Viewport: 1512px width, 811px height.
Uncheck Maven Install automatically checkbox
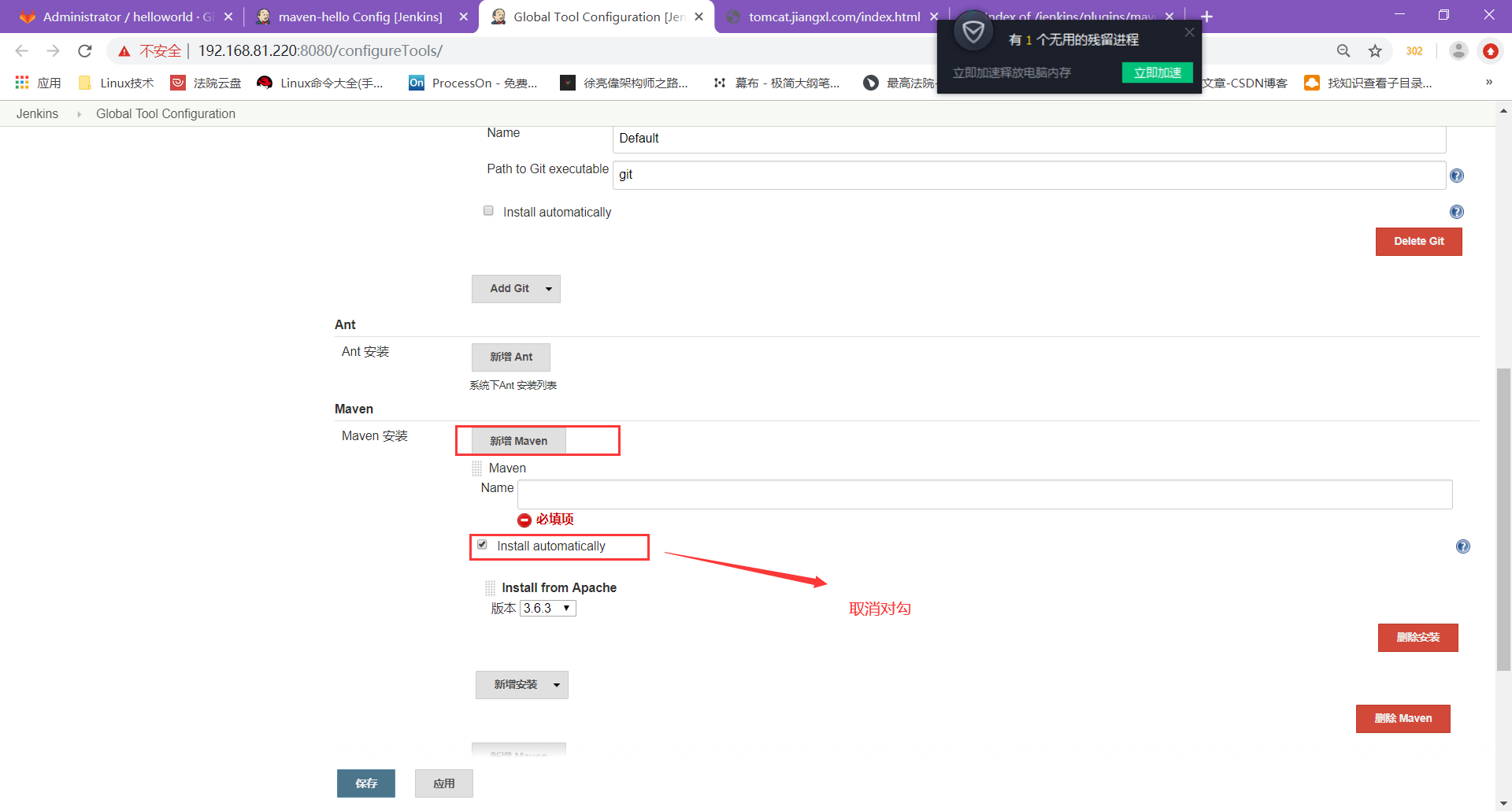click(482, 545)
